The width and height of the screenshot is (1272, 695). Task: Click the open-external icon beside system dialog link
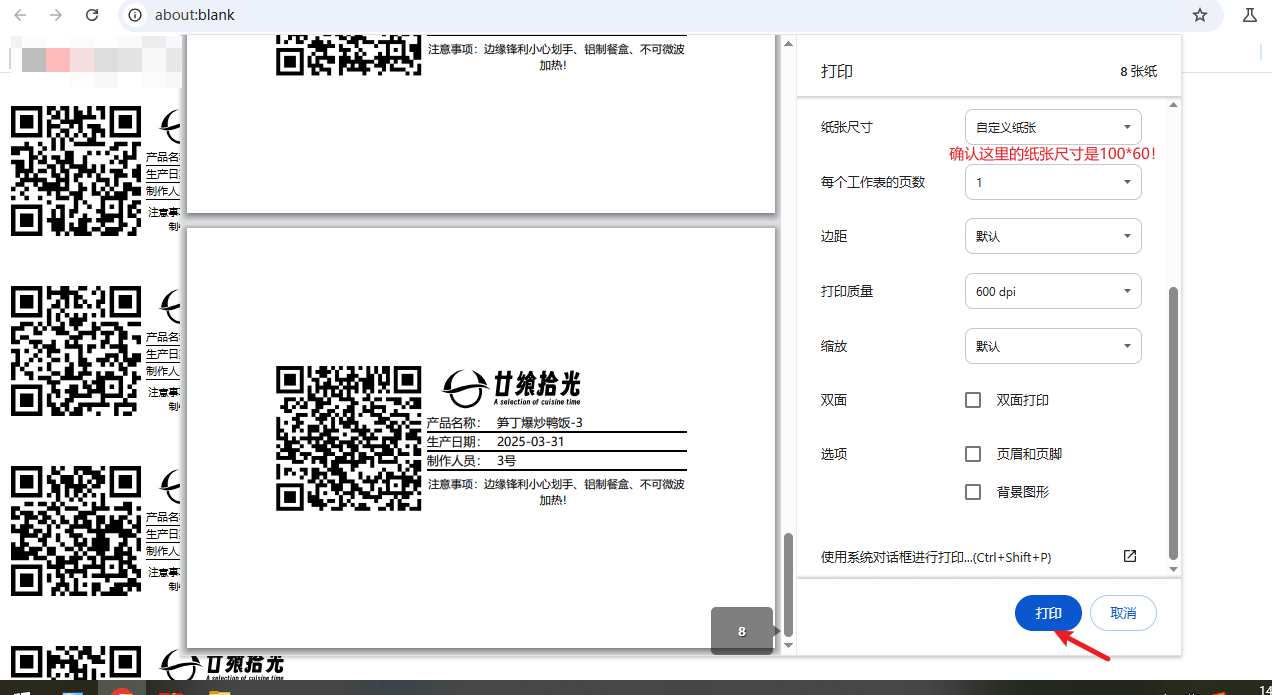pos(1130,556)
